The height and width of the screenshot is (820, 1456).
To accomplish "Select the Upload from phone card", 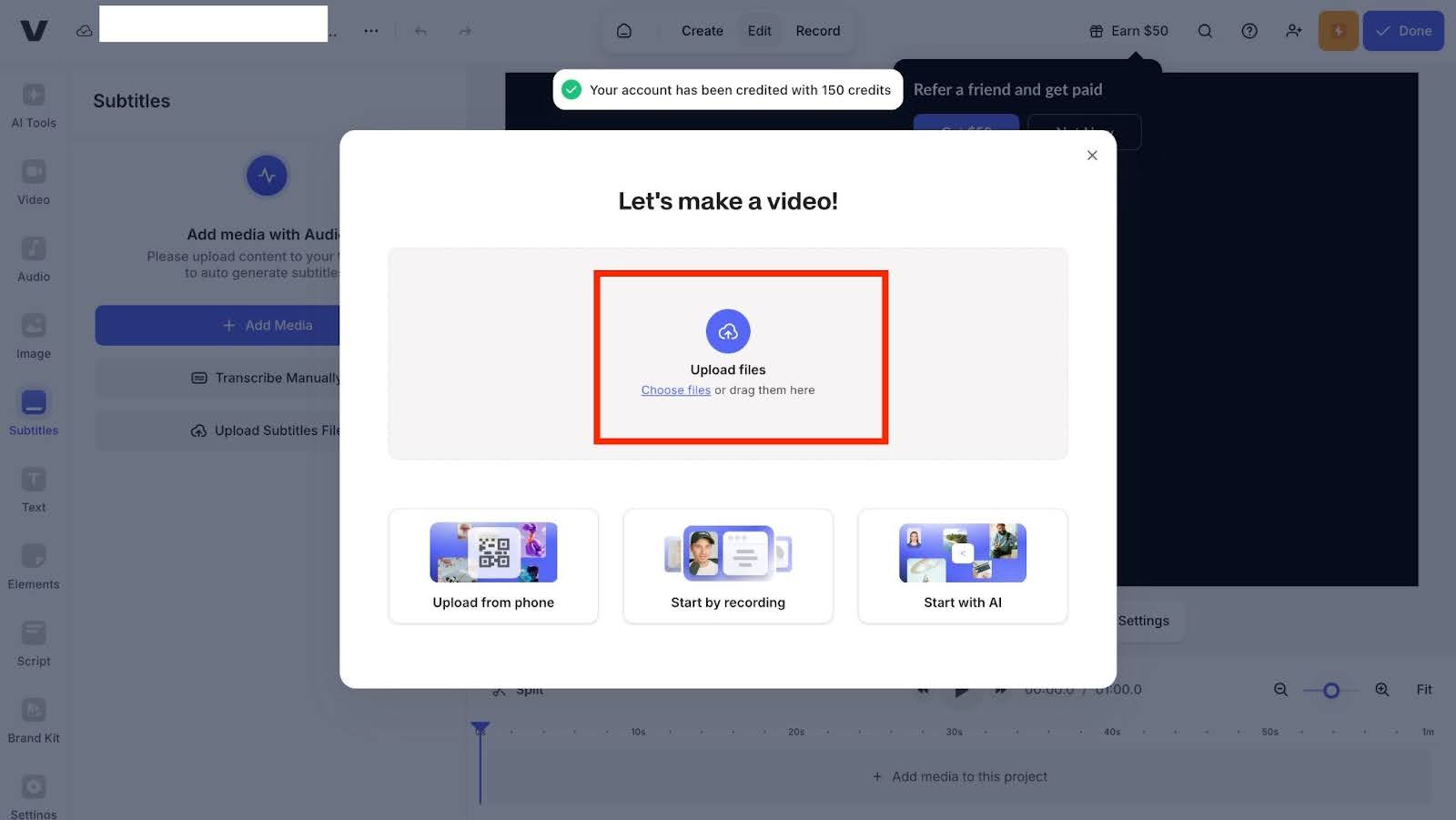I will [x=493, y=566].
